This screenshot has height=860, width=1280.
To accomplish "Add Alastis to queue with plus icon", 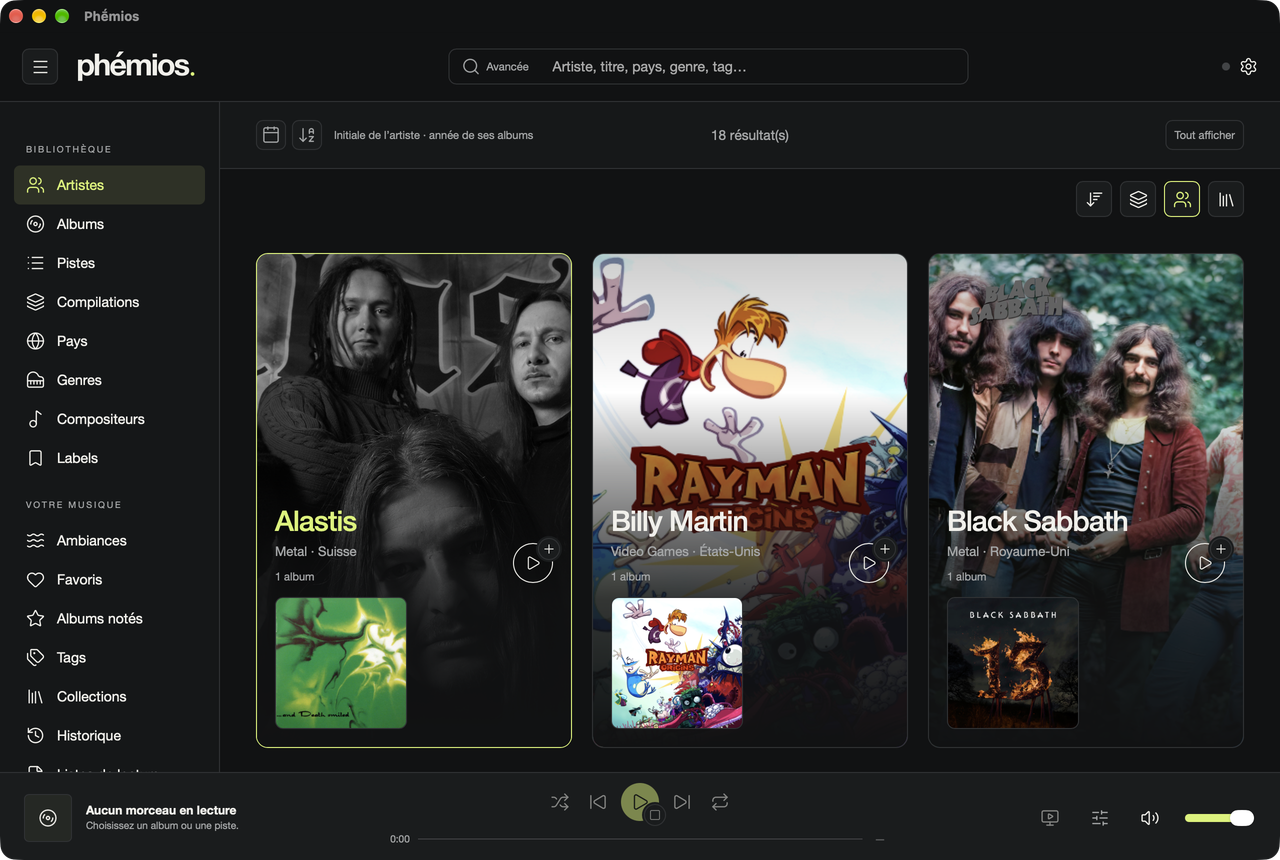I will click(x=549, y=549).
